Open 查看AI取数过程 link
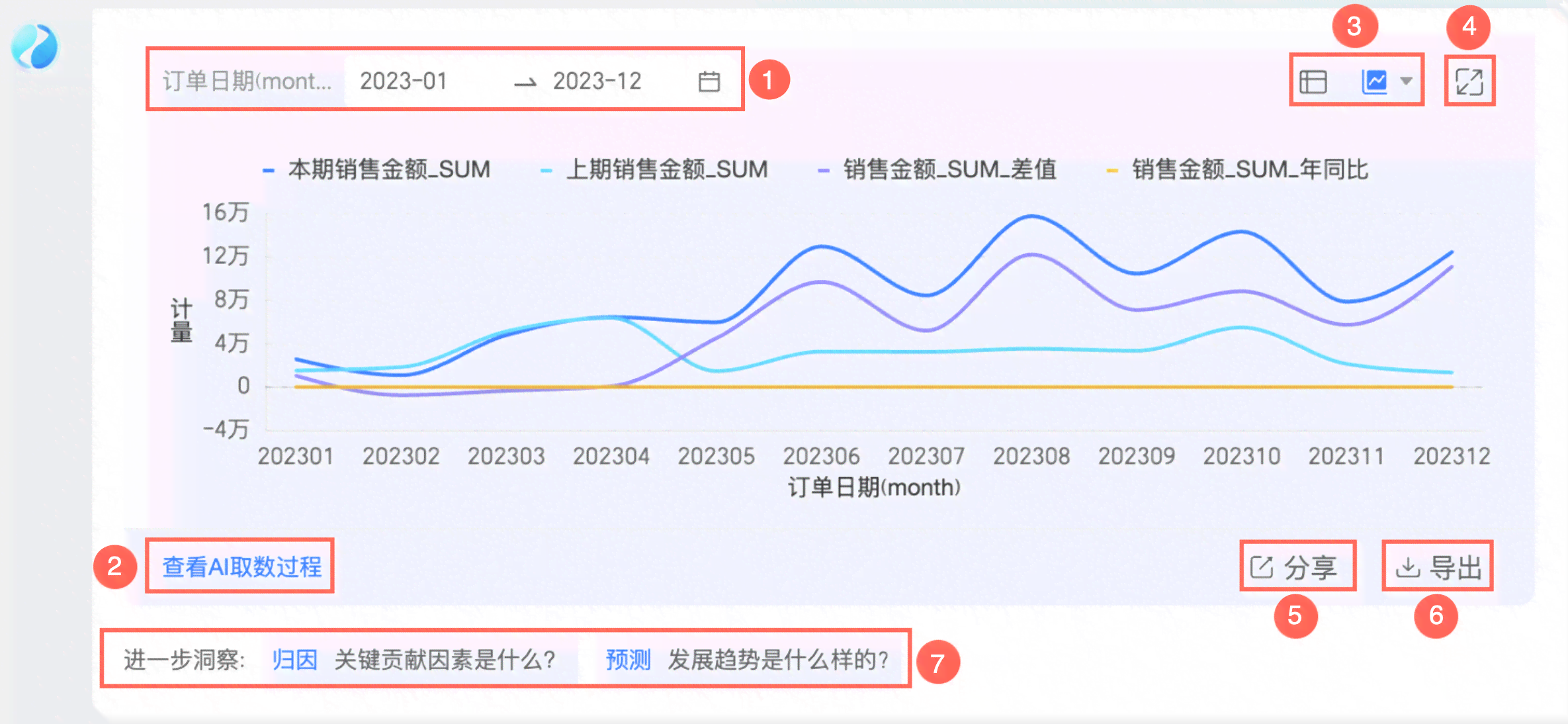The width and height of the screenshot is (1568, 724). [x=242, y=566]
